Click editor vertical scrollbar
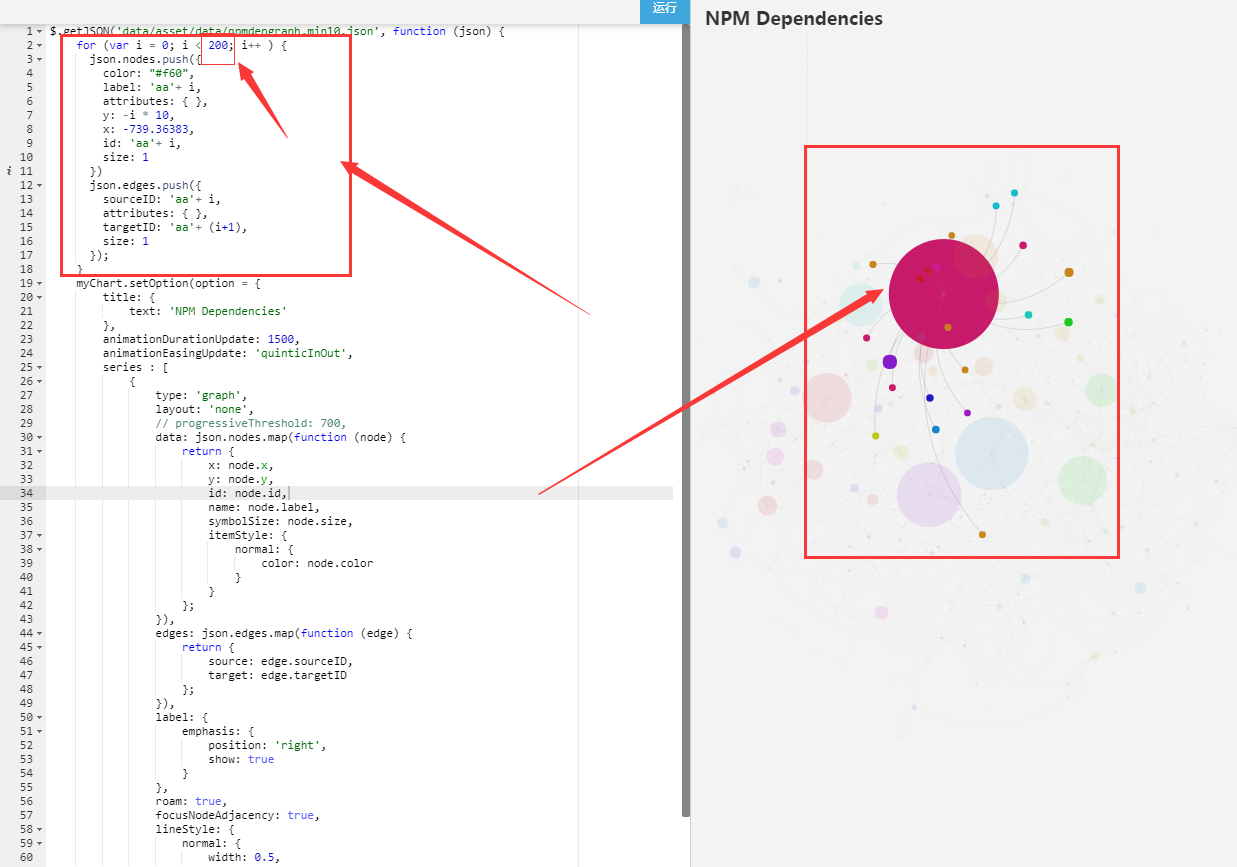The height and width of the screenshot is (867, 1237). pos(685,420)
